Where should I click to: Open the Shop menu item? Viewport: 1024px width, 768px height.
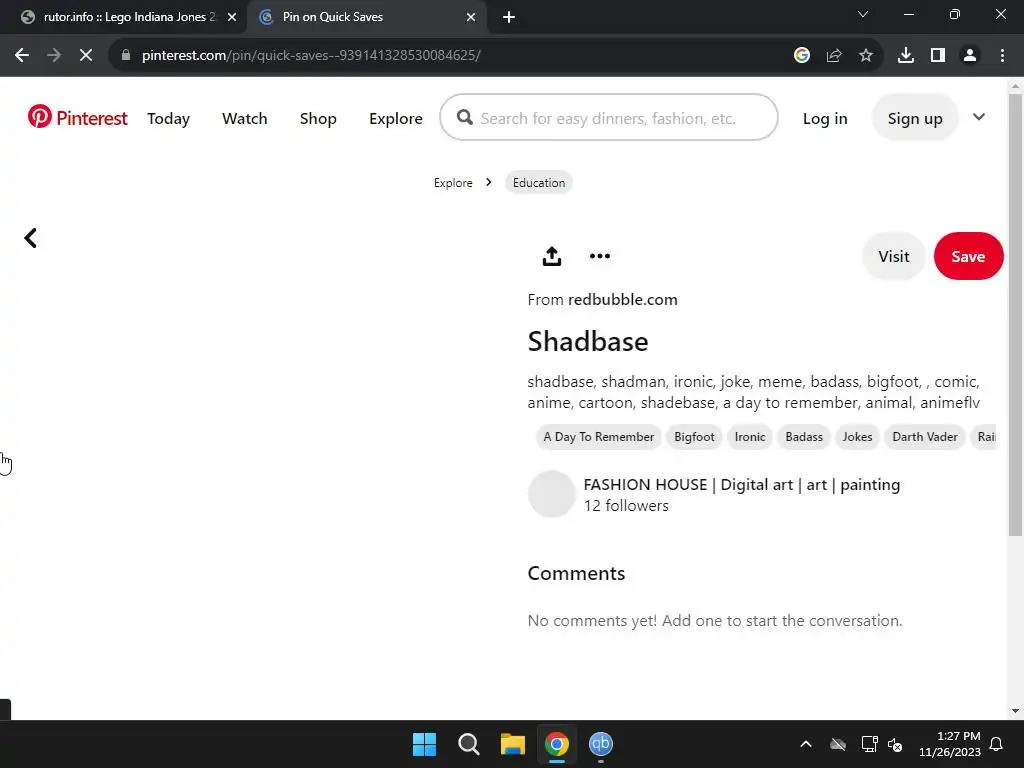(x=318, y=118)
